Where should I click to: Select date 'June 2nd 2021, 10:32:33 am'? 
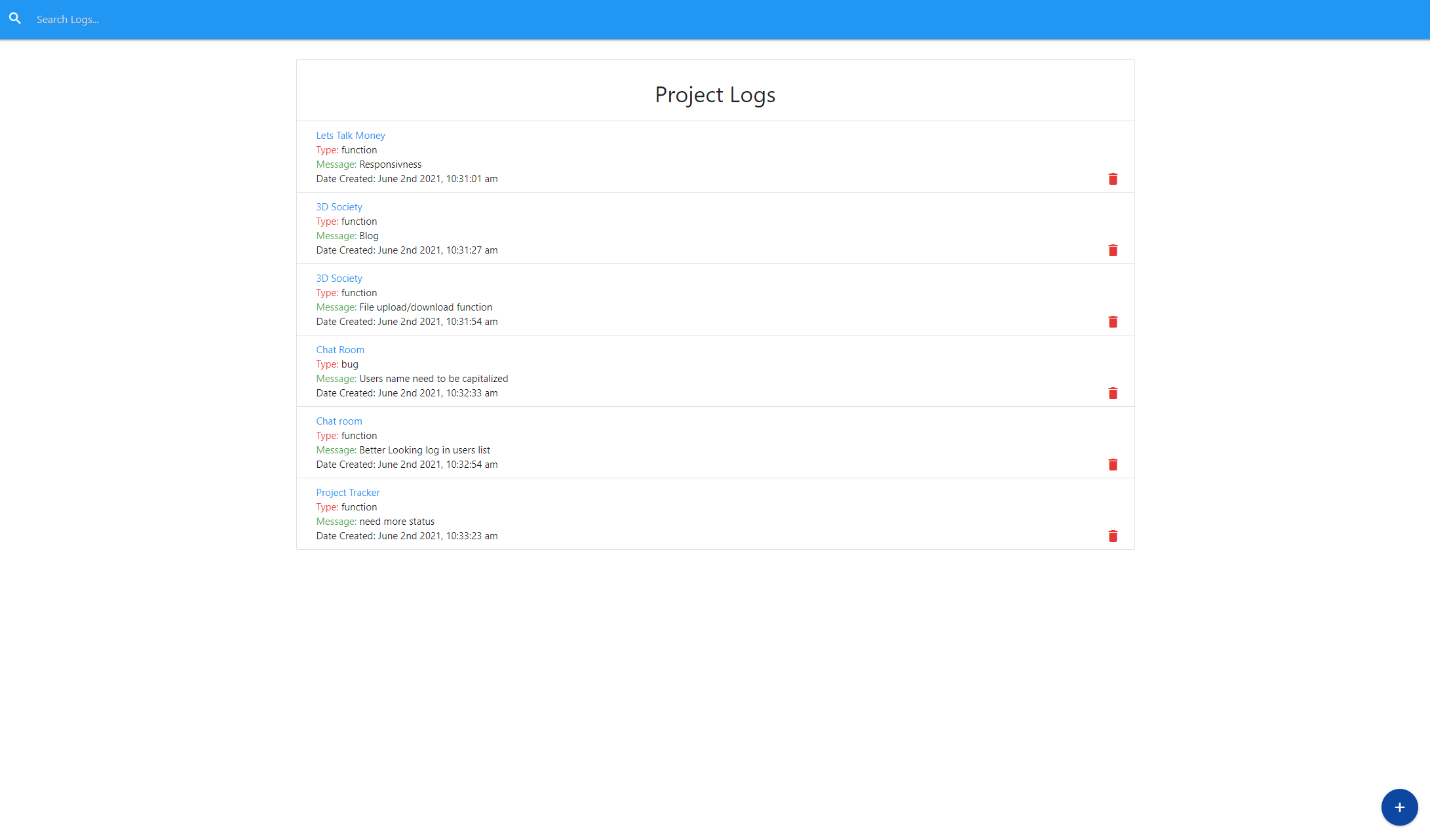tap(438, 393)
